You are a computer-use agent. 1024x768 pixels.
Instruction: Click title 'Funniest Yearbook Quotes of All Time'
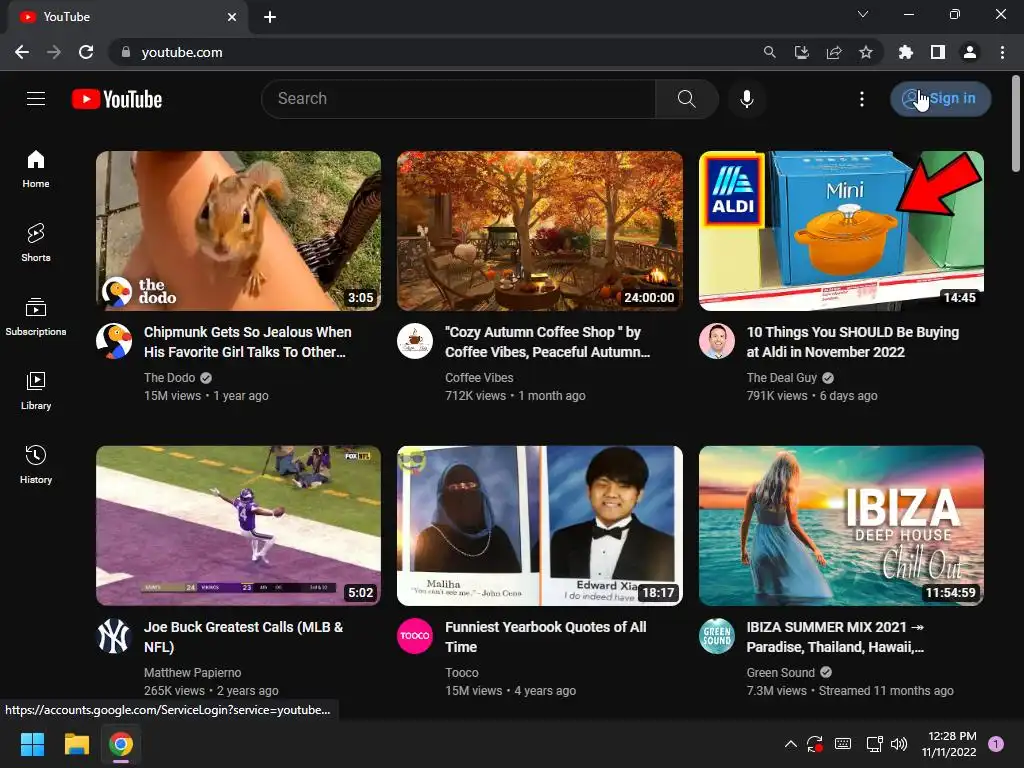[546, 637]
